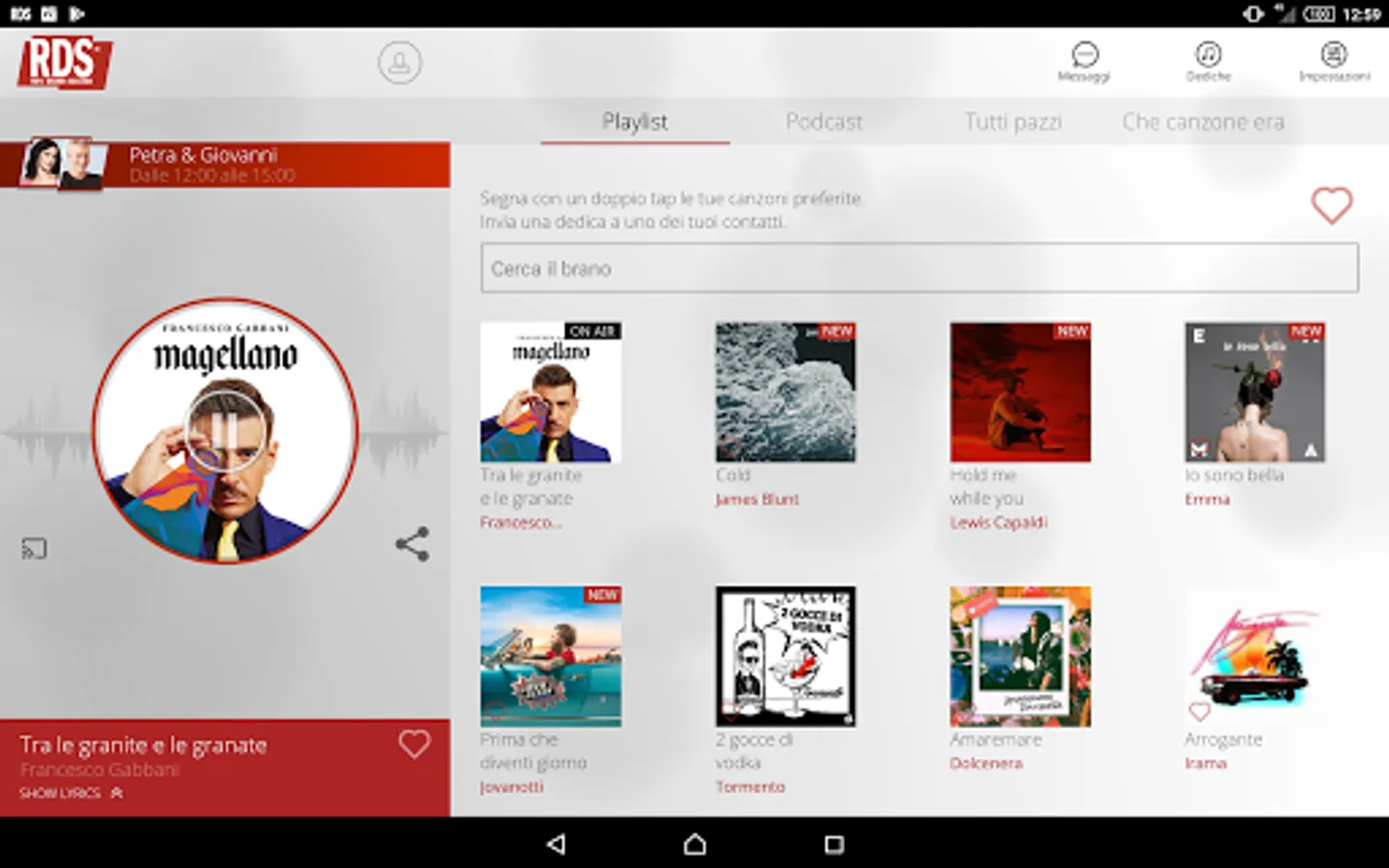
Task: Click the Cerca il brano field
Action: point(919,268)
